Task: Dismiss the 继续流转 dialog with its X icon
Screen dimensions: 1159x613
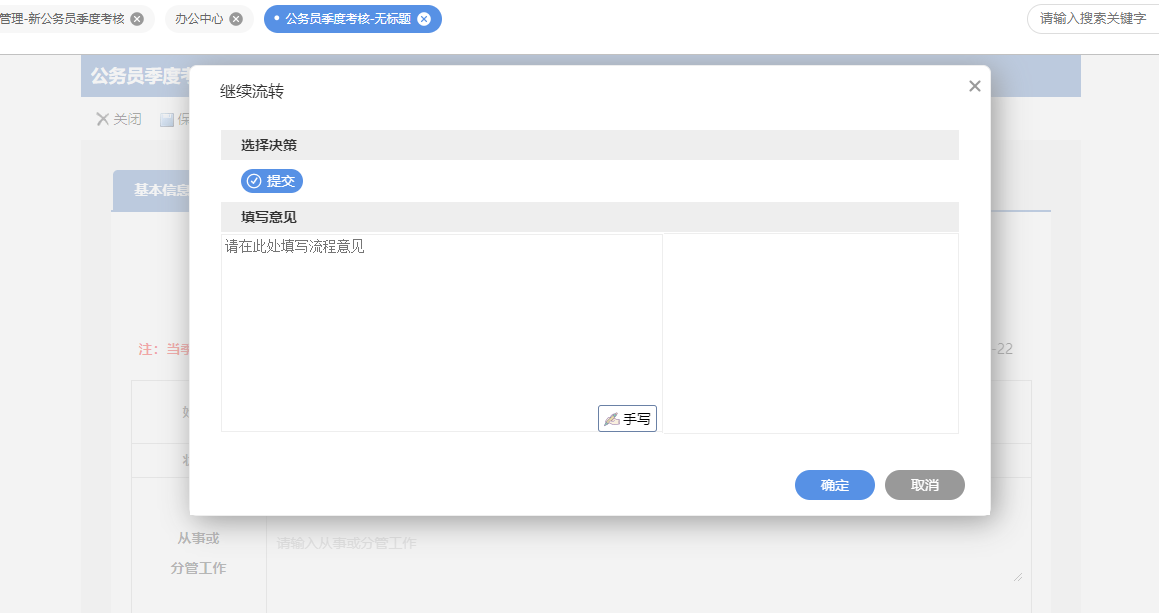Action: [975, 87]
